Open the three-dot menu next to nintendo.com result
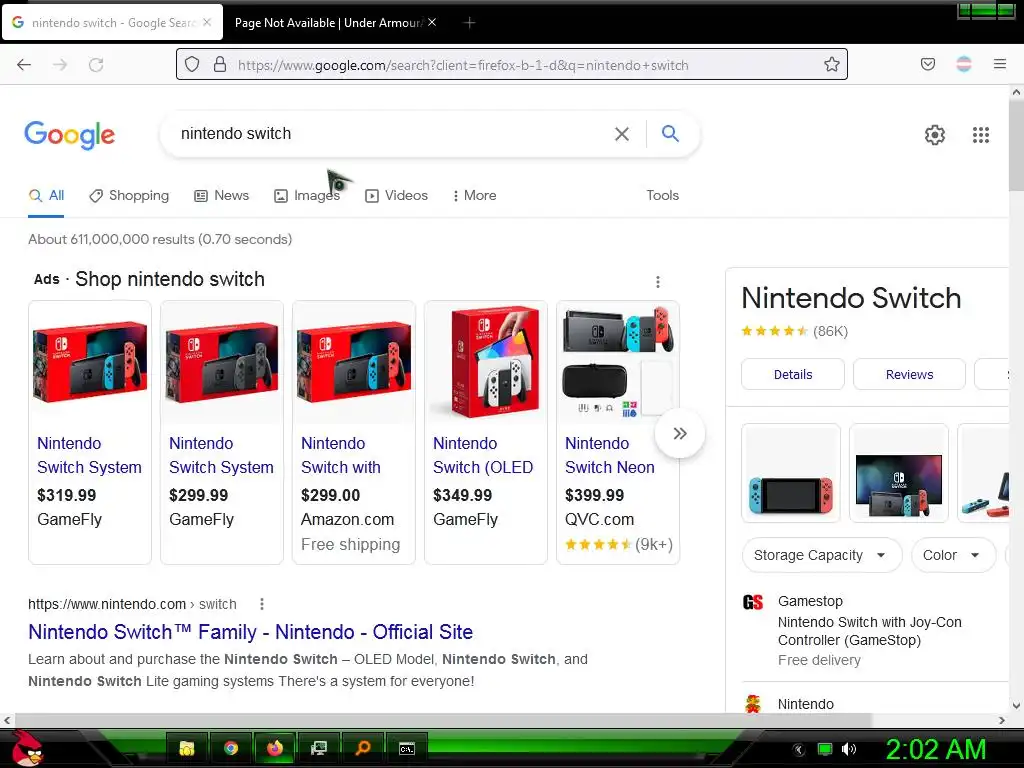 (262, 604)
